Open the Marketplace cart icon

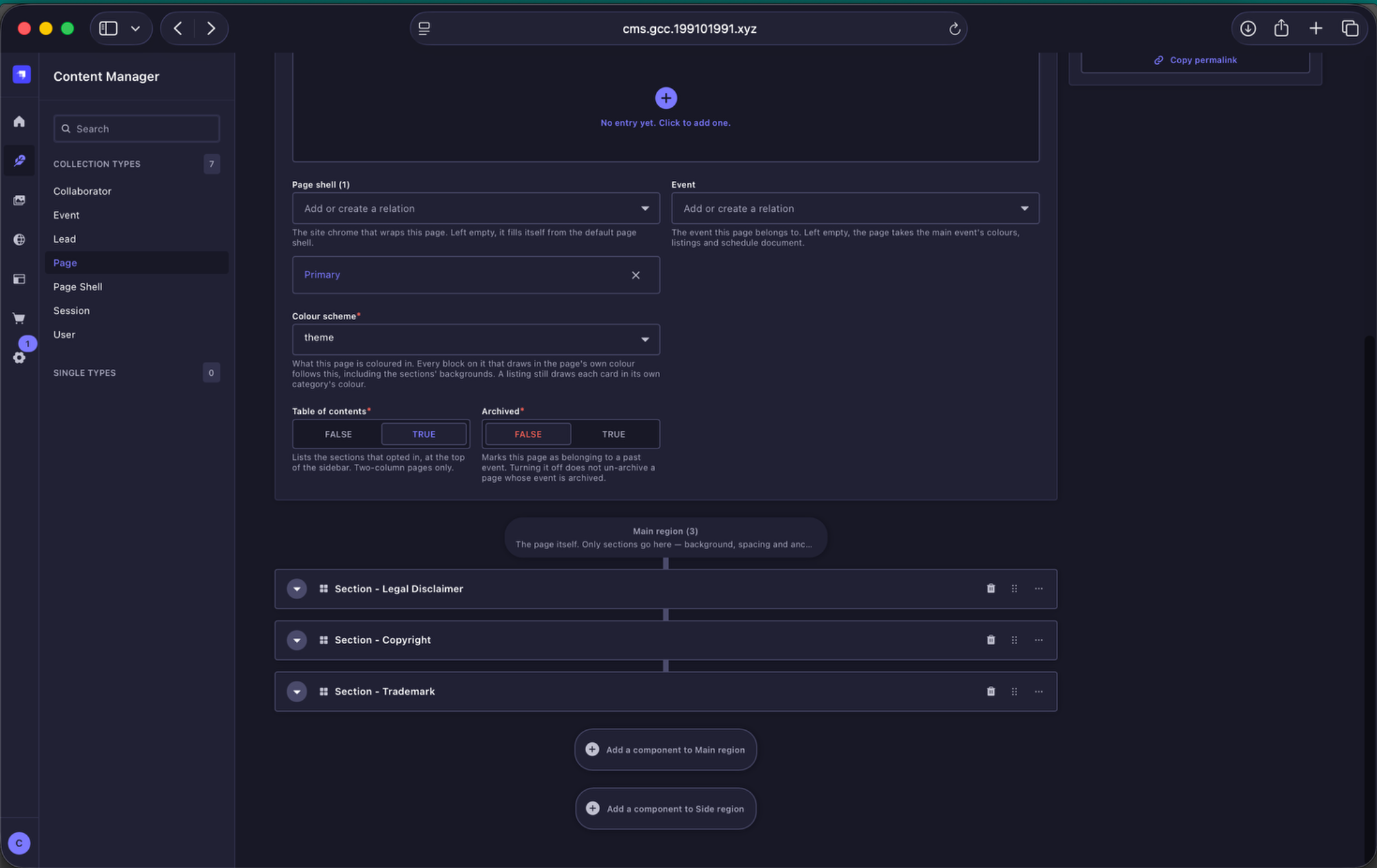20,318
